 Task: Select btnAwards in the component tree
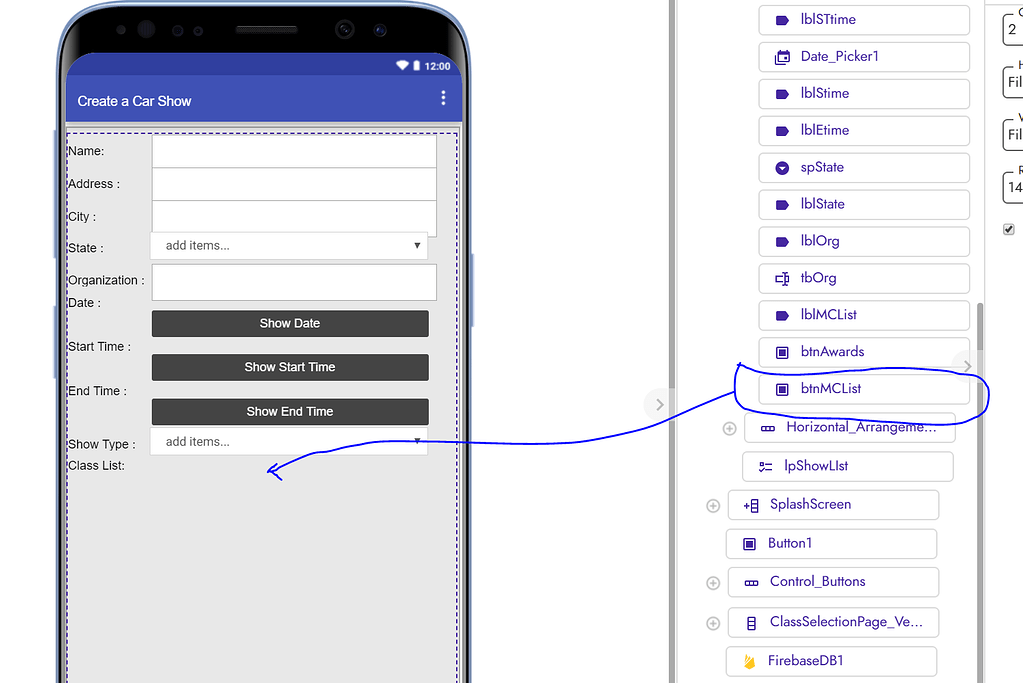click(x=864, y=352)
